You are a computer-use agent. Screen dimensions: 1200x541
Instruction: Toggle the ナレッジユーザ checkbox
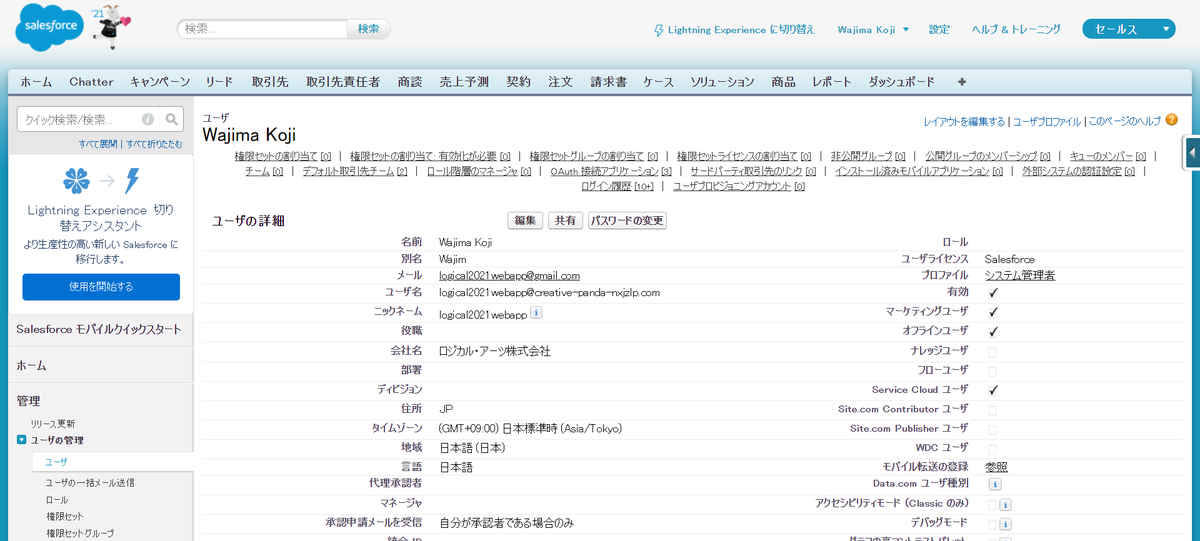(993, 351)
